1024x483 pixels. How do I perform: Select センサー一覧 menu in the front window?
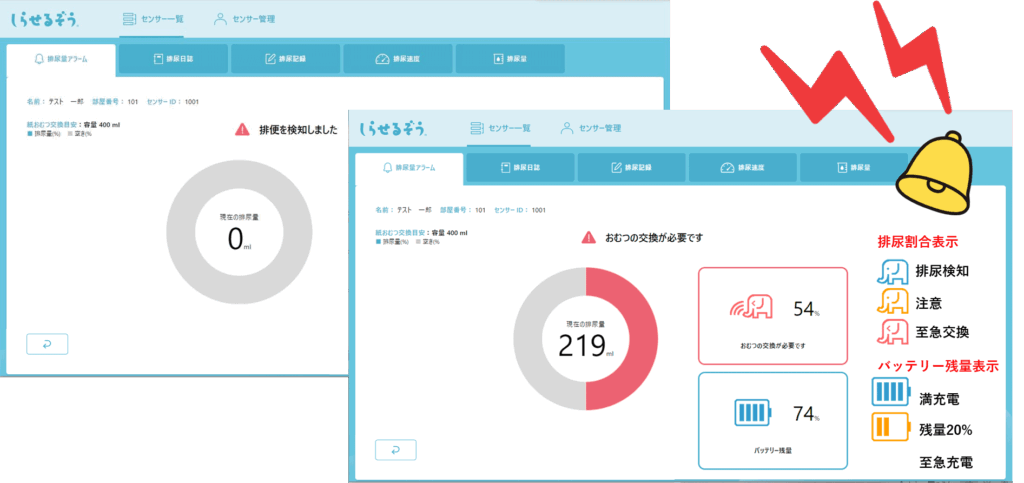click(500, 128)
